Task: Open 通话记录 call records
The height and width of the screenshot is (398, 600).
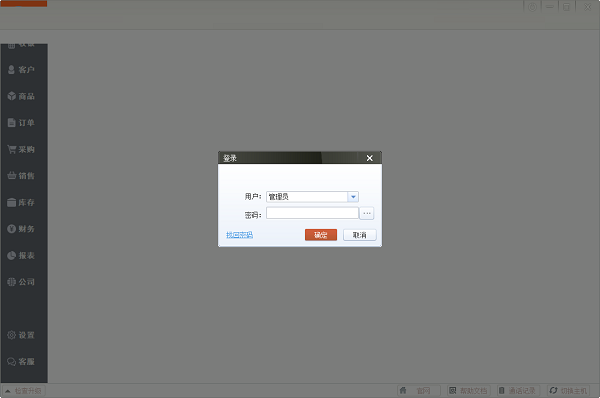Action: point(518,391)
